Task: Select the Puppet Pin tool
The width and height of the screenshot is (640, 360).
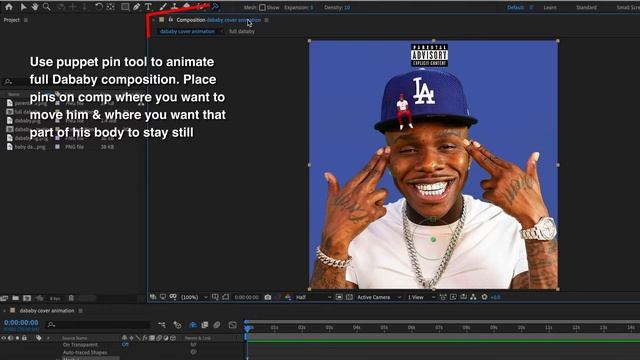Action: click(215, 7)
